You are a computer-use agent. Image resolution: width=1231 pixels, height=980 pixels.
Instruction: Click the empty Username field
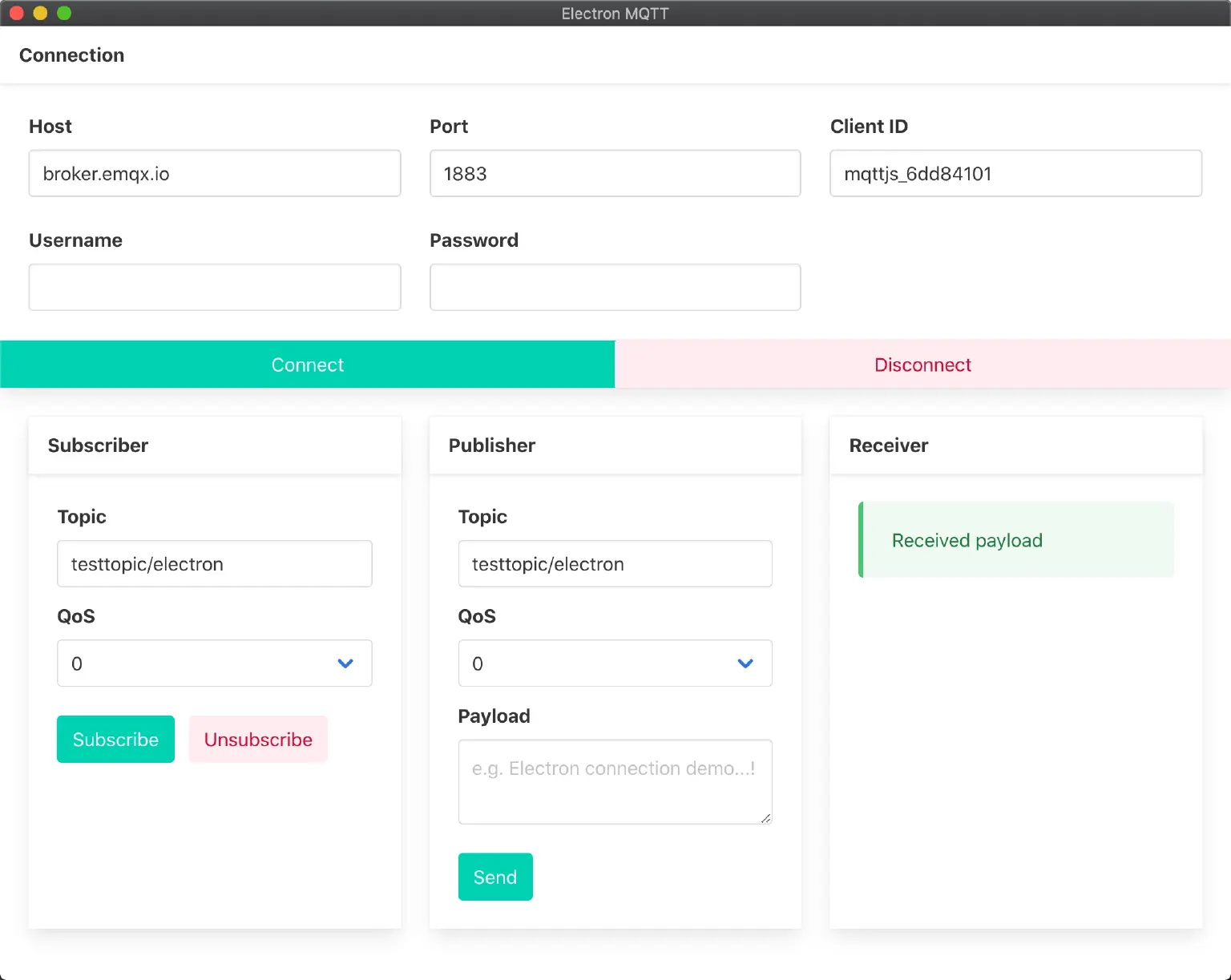pyautogui.click(x=214, y=287)
